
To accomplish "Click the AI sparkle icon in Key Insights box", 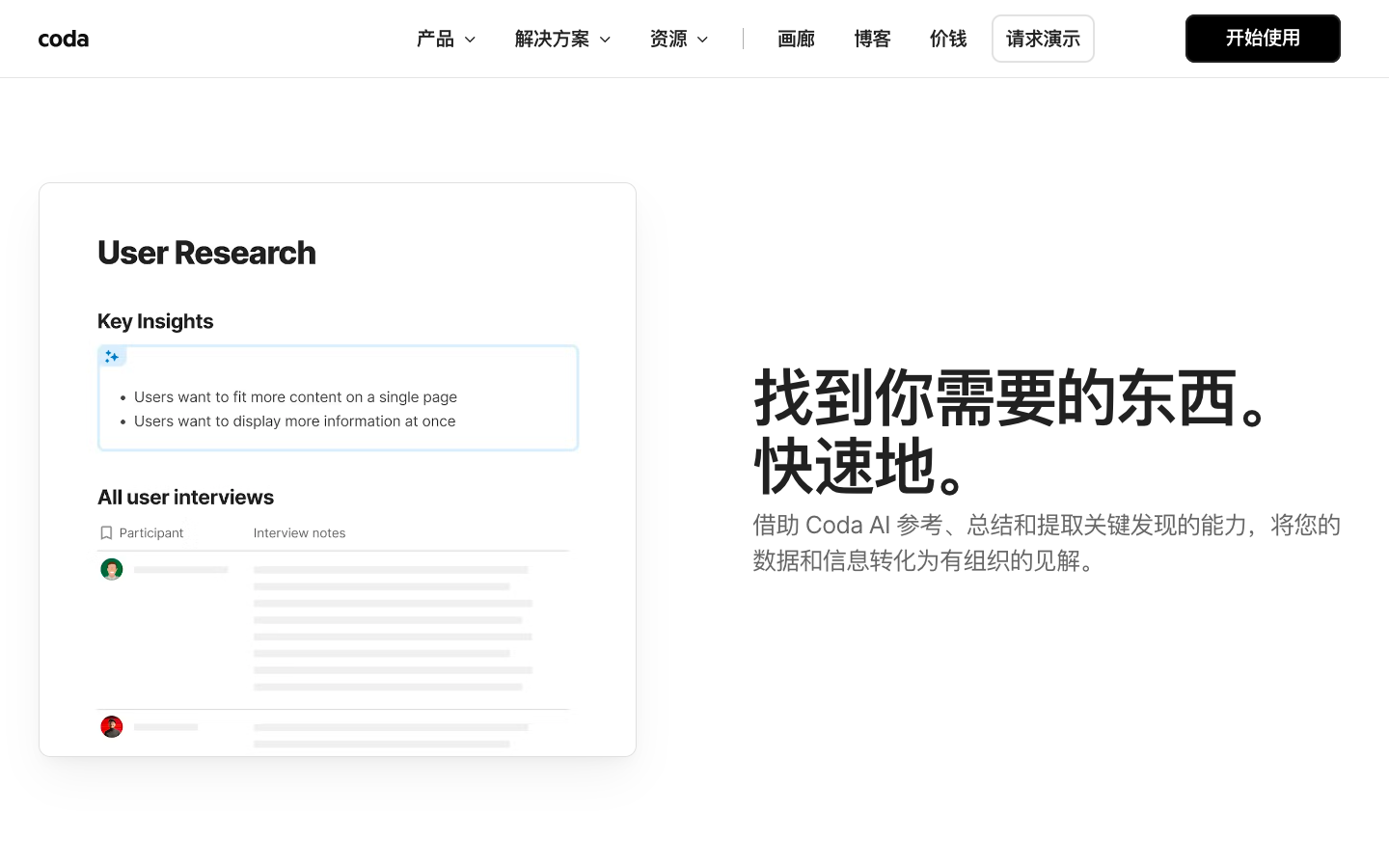I will 112,356.
